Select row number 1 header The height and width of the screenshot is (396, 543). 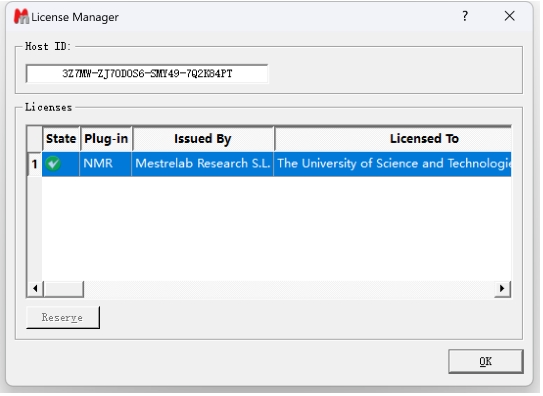tap(35, 164)
